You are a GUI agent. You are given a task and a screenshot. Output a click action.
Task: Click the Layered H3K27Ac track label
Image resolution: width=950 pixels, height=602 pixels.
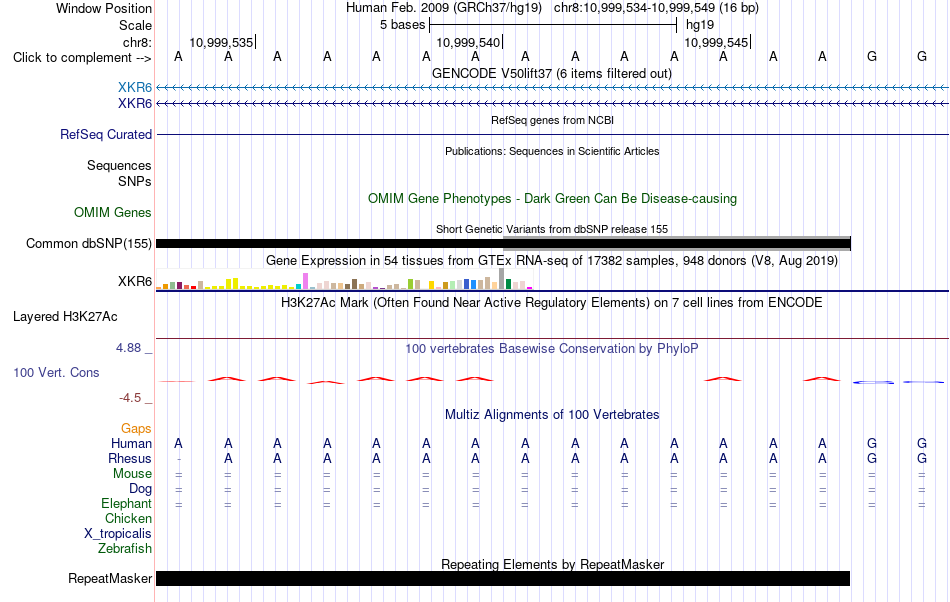click(65, 317)
